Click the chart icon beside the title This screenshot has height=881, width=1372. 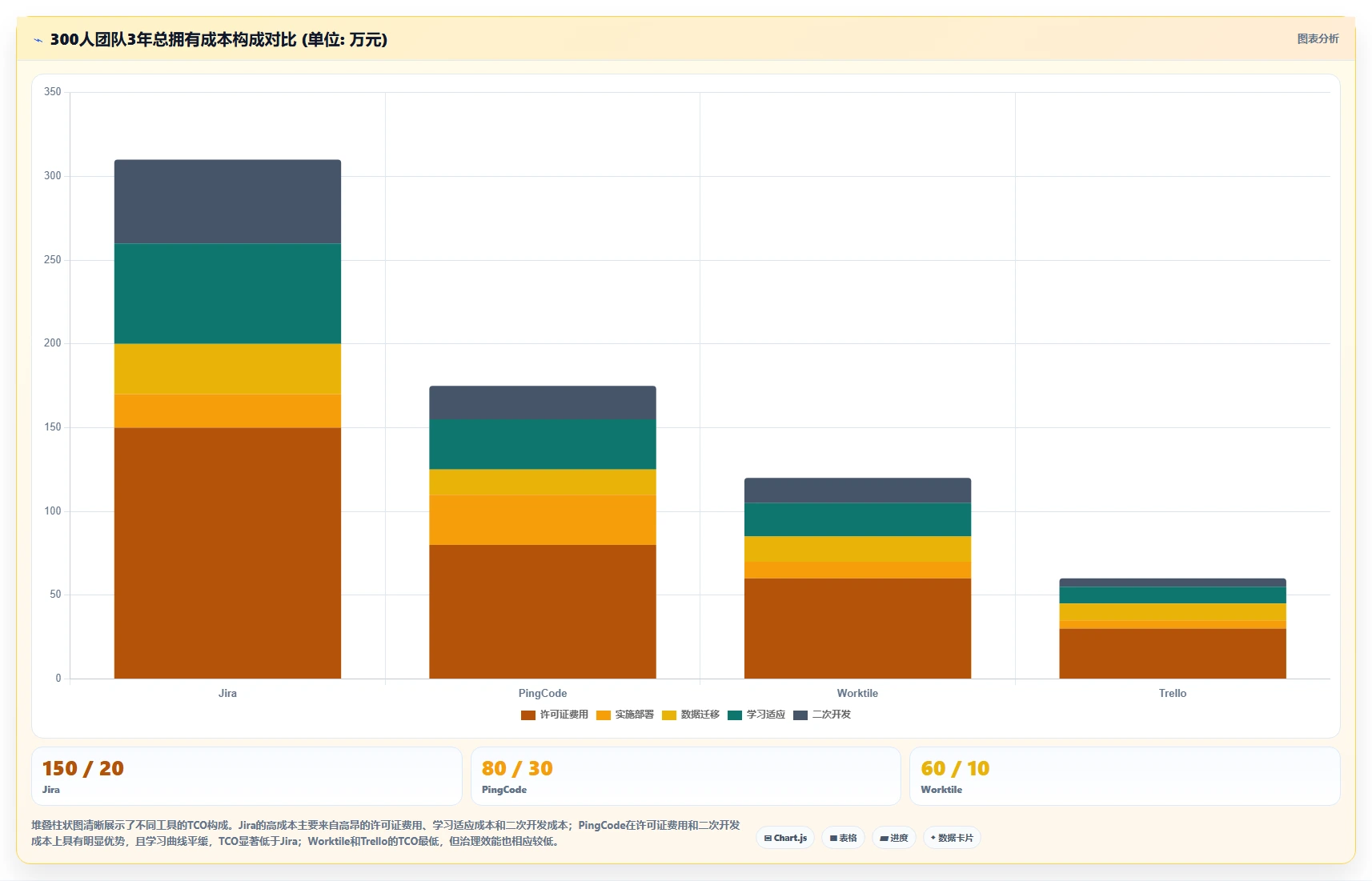(38, 40)
